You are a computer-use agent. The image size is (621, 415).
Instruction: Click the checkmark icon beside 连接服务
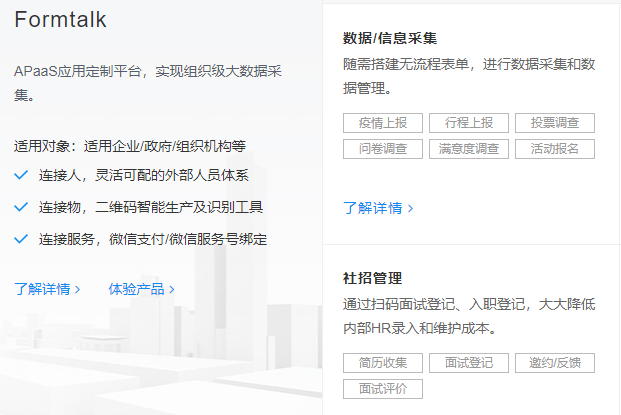[21, 240]
